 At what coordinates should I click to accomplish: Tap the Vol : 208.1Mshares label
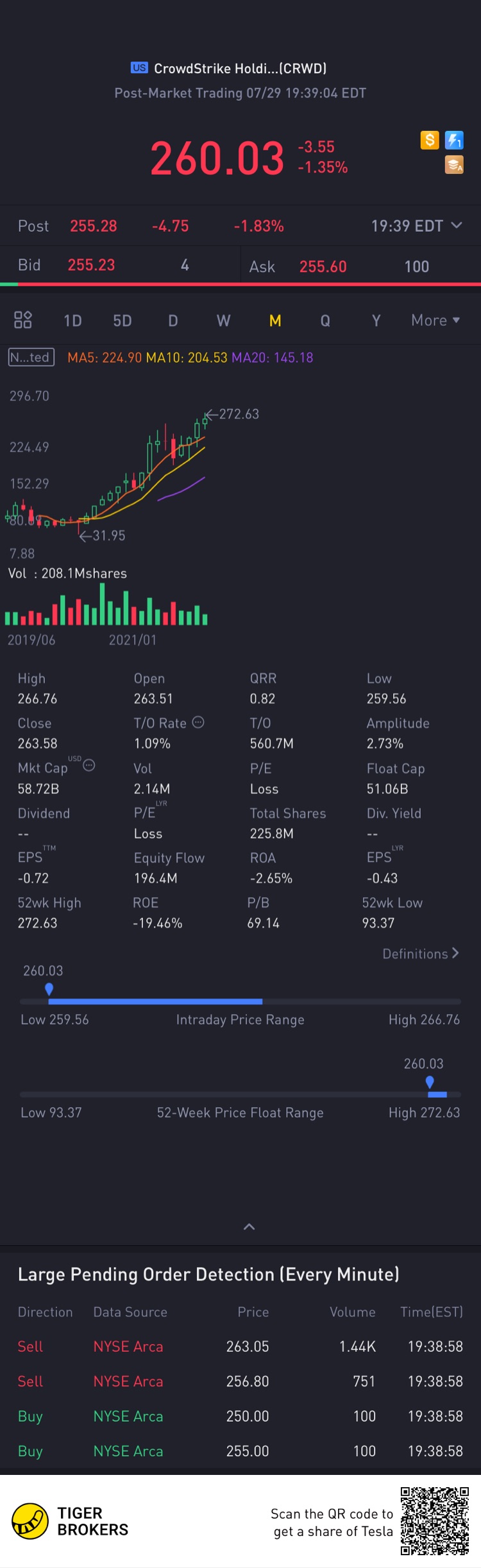pos(67,573)
